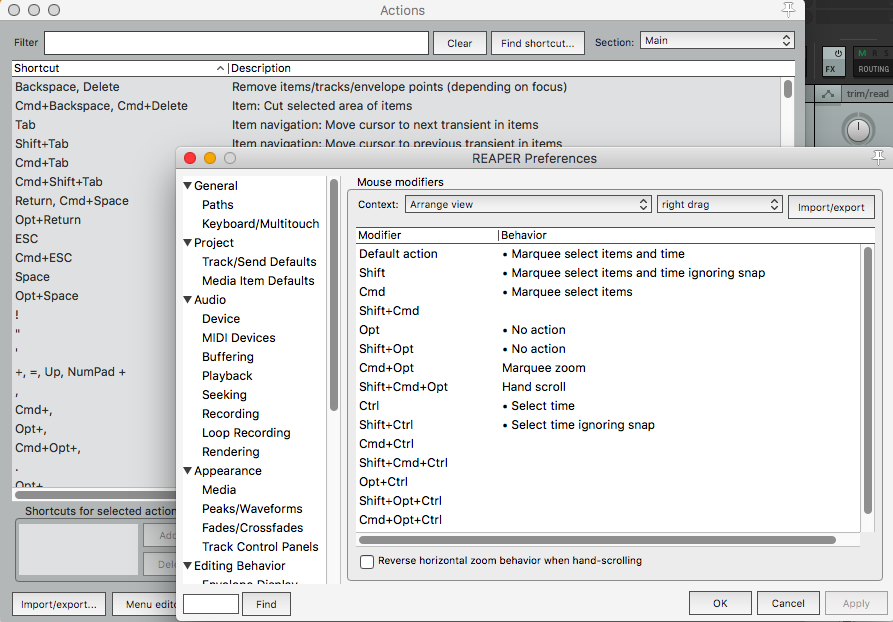Click the trim/read automation mode button

pyautogui.click(x=866, y=94)
